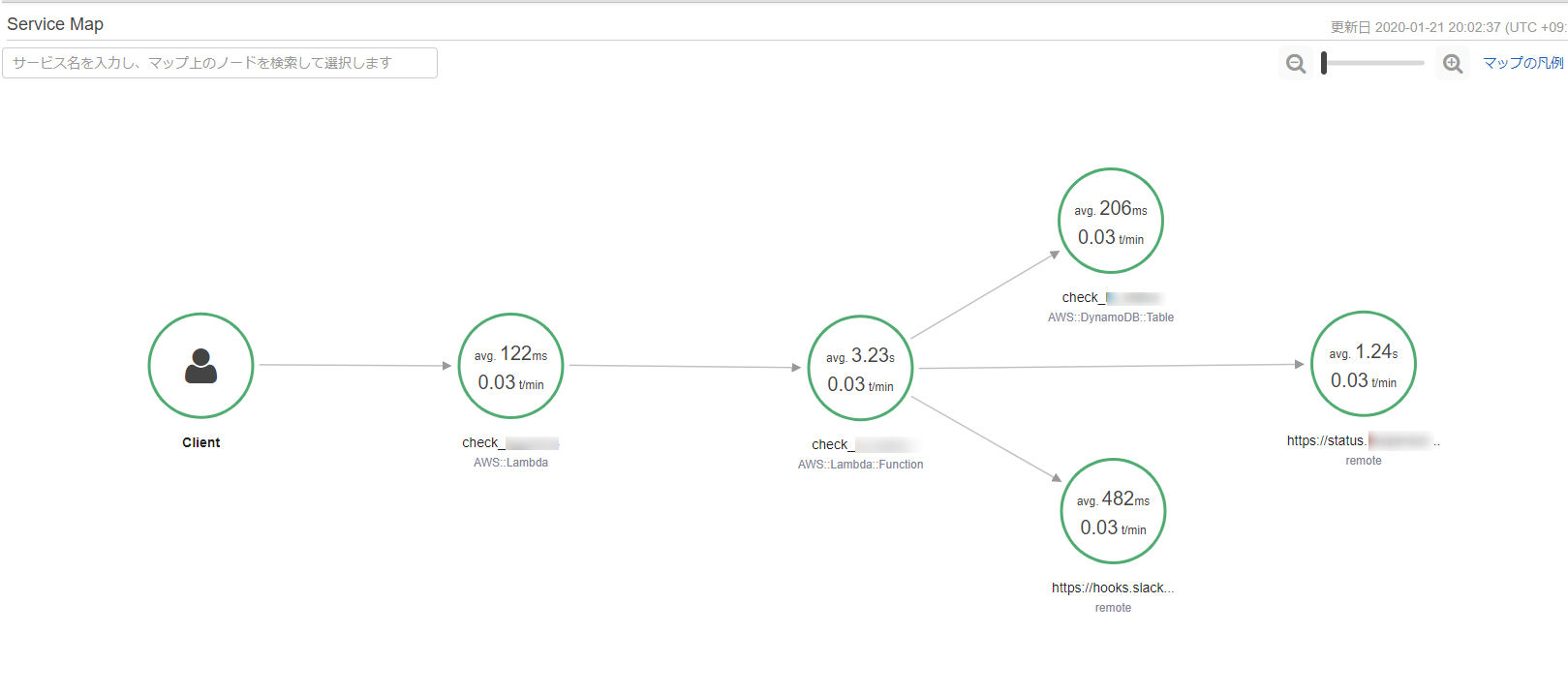
Task: Select the node circle showing avg. 1.24s
Action: point(1363,364)
